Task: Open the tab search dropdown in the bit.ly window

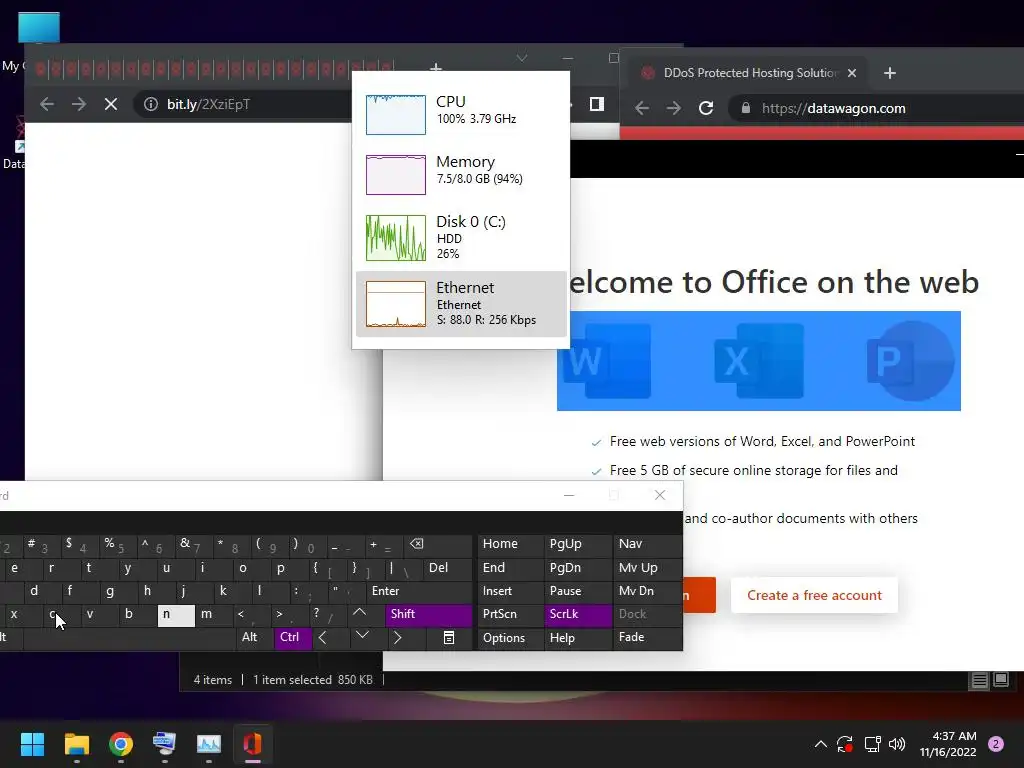Action: (522, 58)
